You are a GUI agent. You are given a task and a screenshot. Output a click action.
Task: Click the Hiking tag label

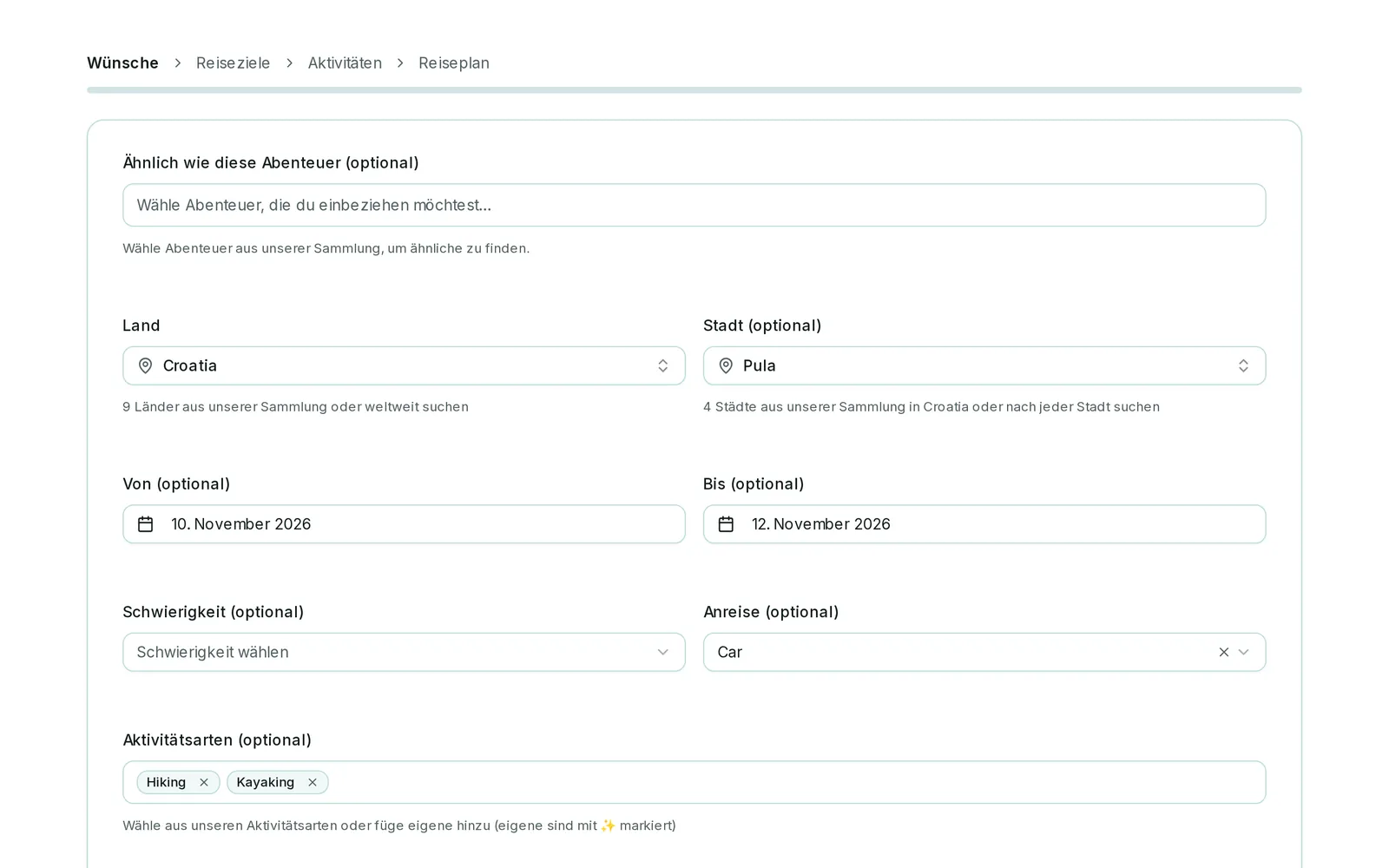(166, 782)
